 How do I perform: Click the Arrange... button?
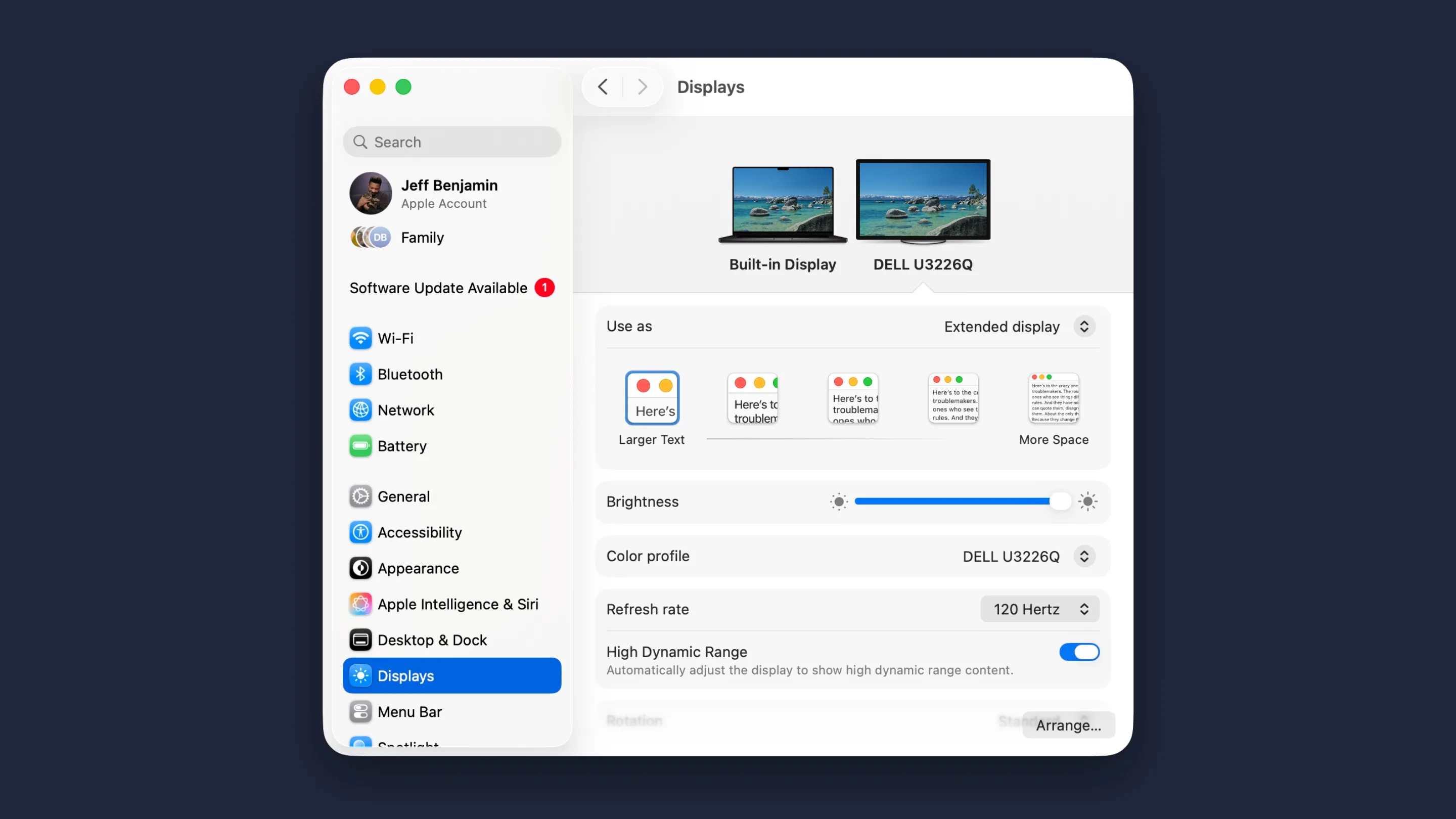[1068, 725]
